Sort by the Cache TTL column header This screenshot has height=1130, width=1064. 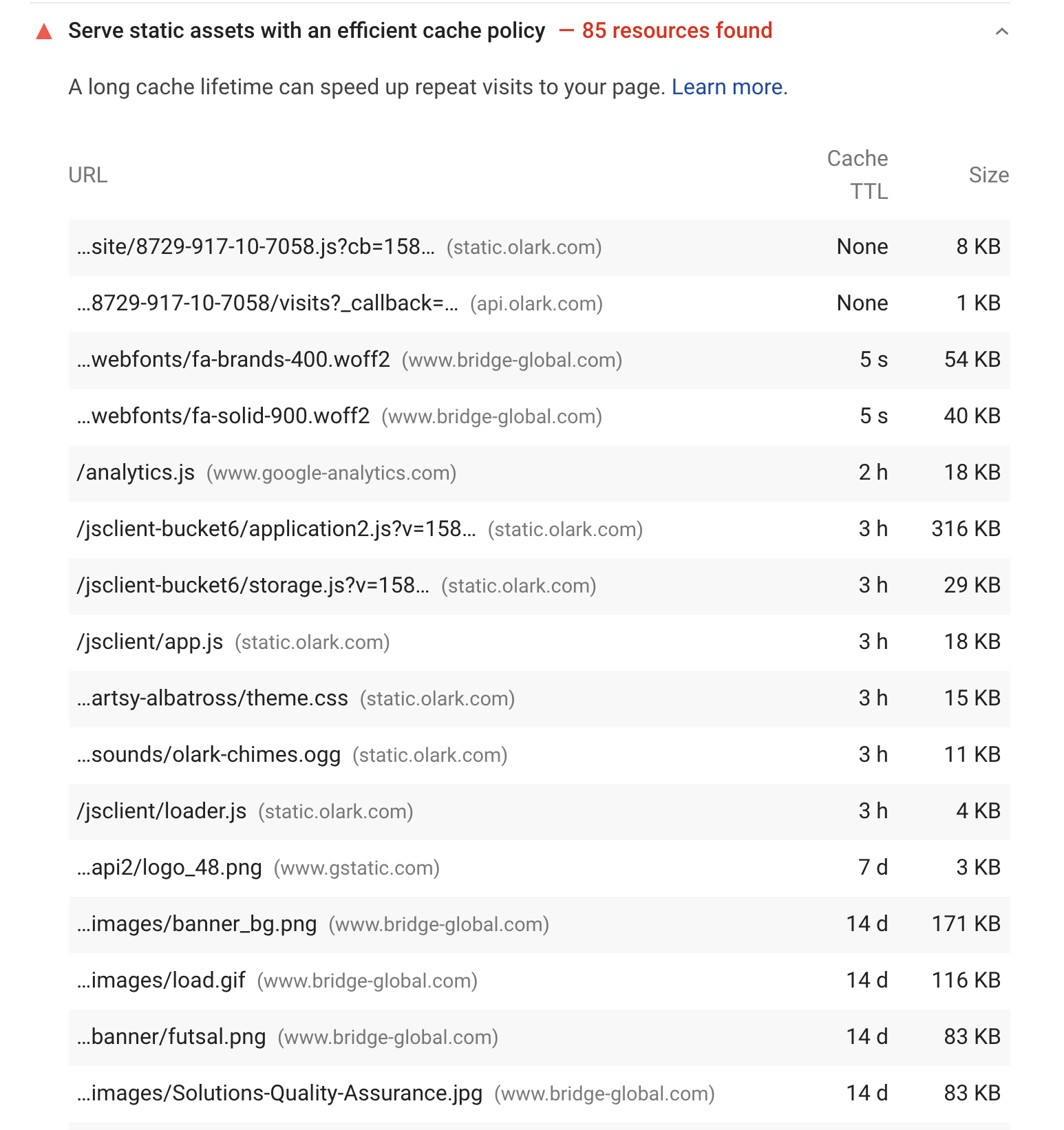coord(857,175)
